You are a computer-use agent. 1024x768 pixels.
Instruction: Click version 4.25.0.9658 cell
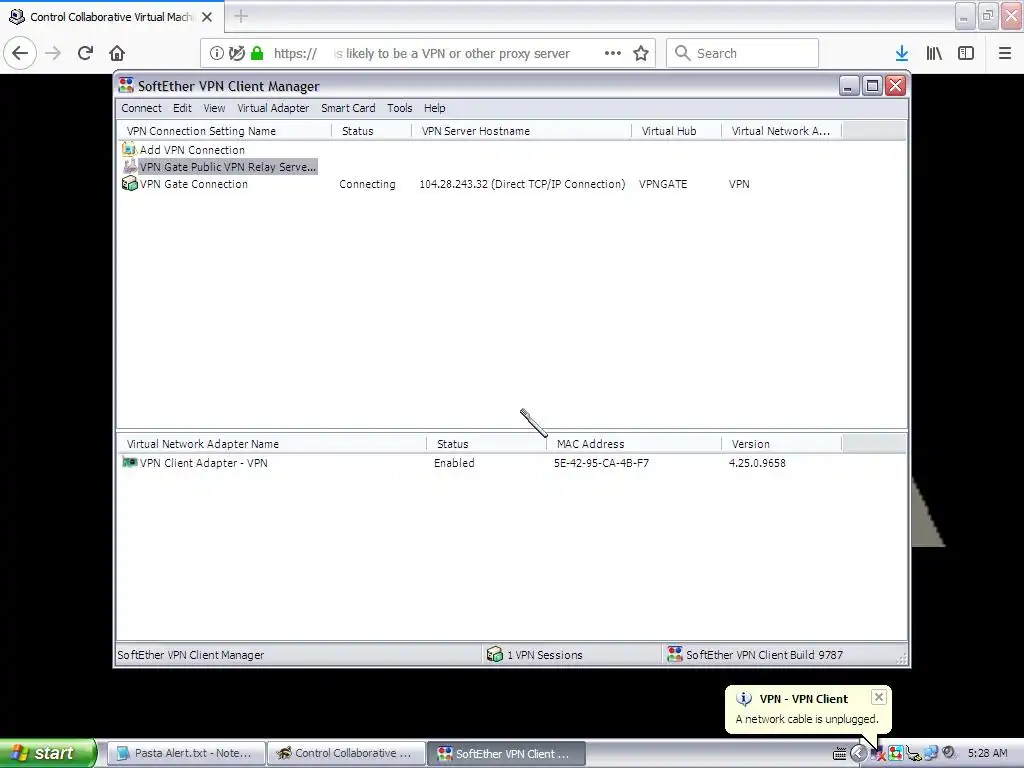757,463
